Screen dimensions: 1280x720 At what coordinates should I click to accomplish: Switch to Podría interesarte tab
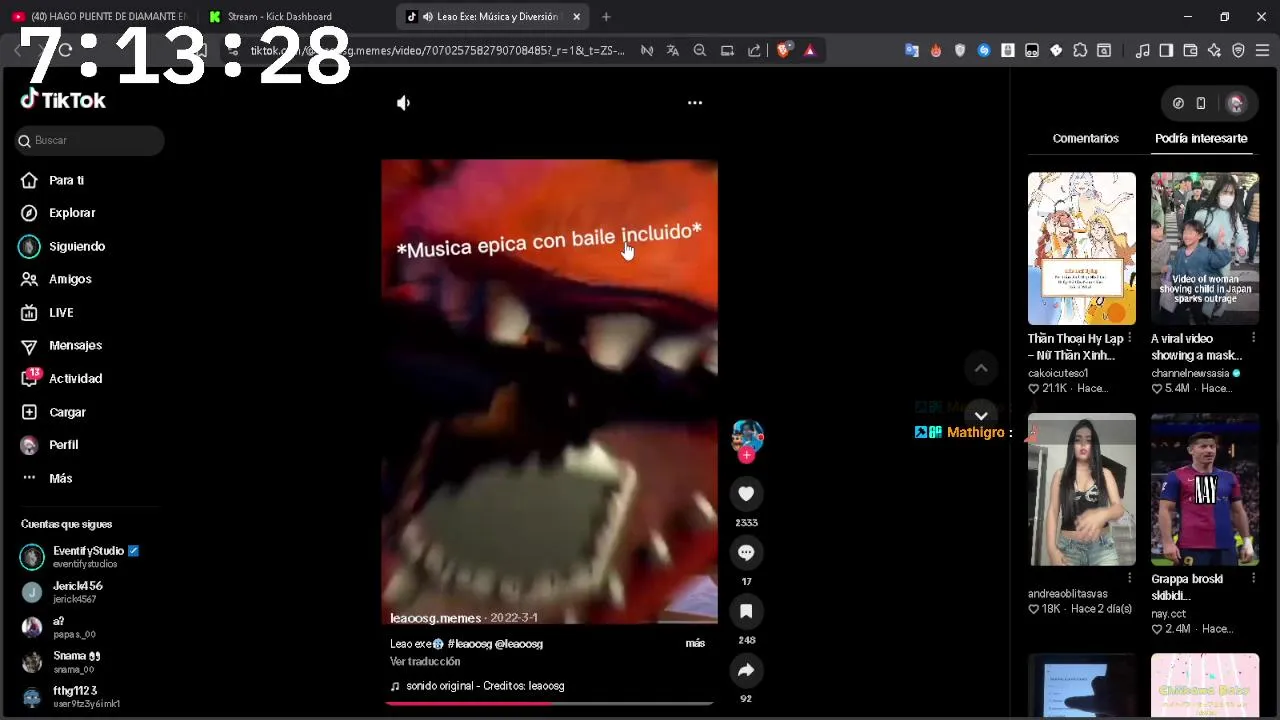[1201, 138]
